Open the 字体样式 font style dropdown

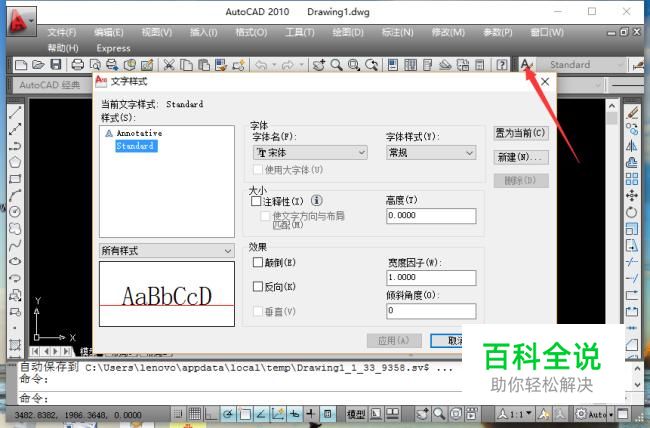(431, 153)
